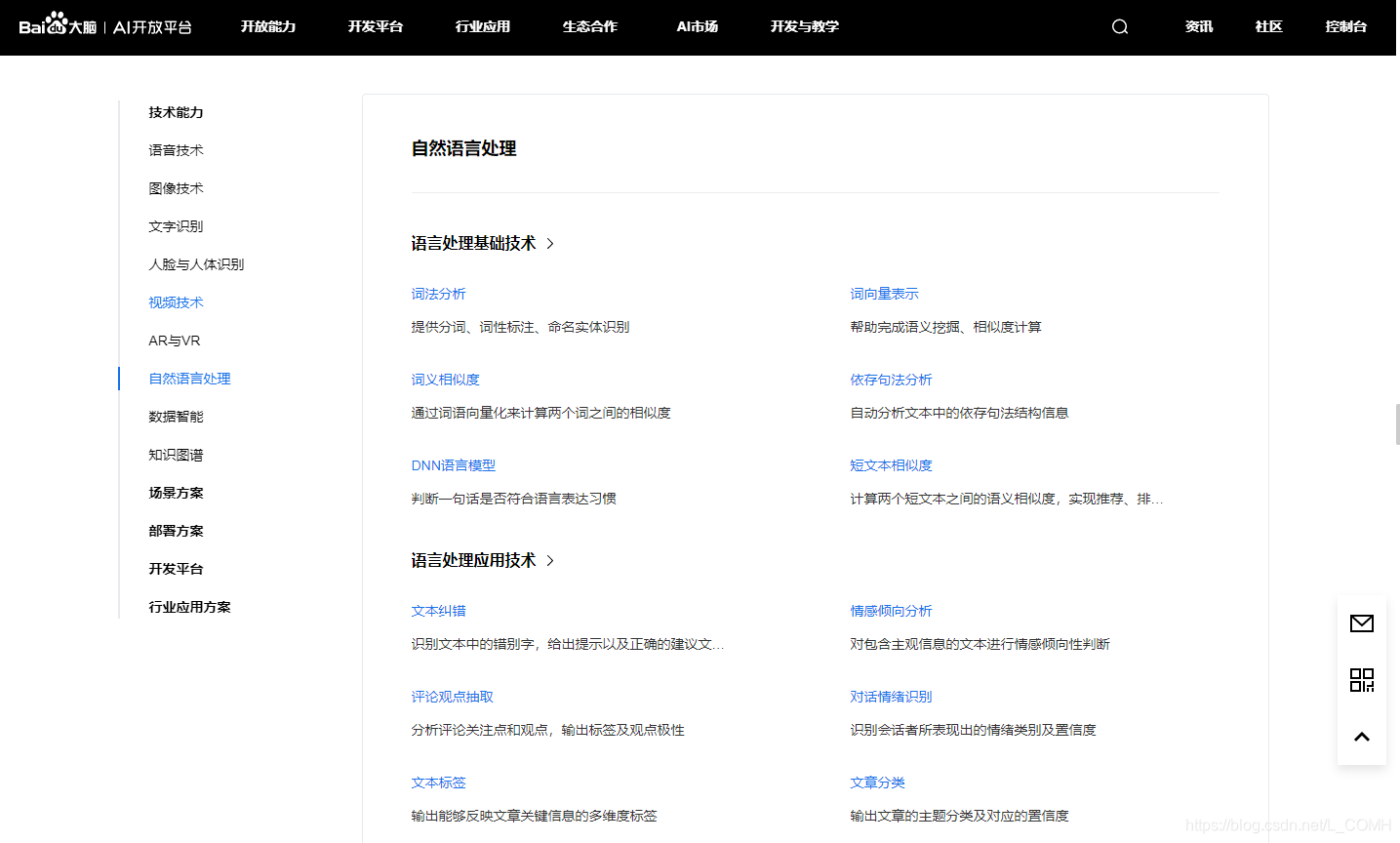Click text 通过词语向量化来计算两个词之间的相似度
Screen dimensions: 1400x843
click(541, 413)
